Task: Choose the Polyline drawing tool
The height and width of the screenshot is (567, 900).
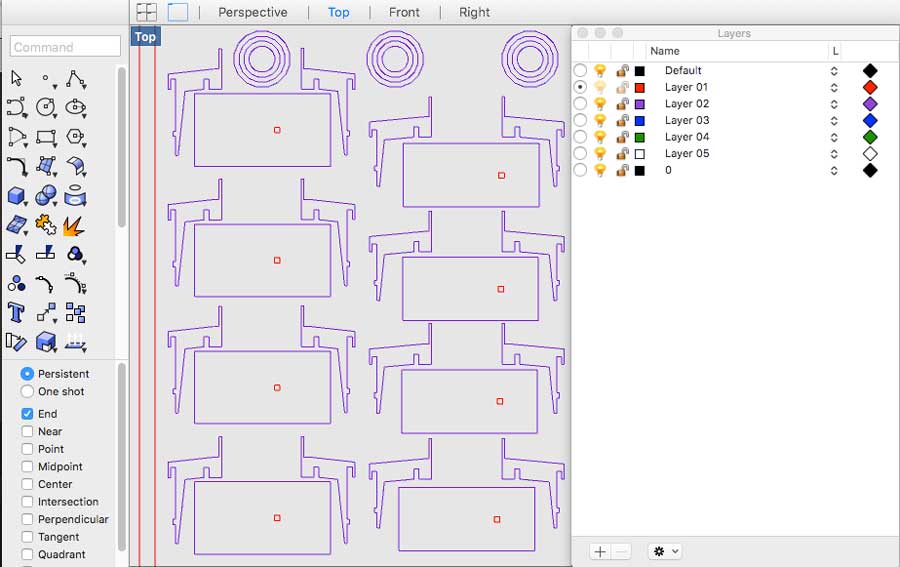Action: point(75,78)
